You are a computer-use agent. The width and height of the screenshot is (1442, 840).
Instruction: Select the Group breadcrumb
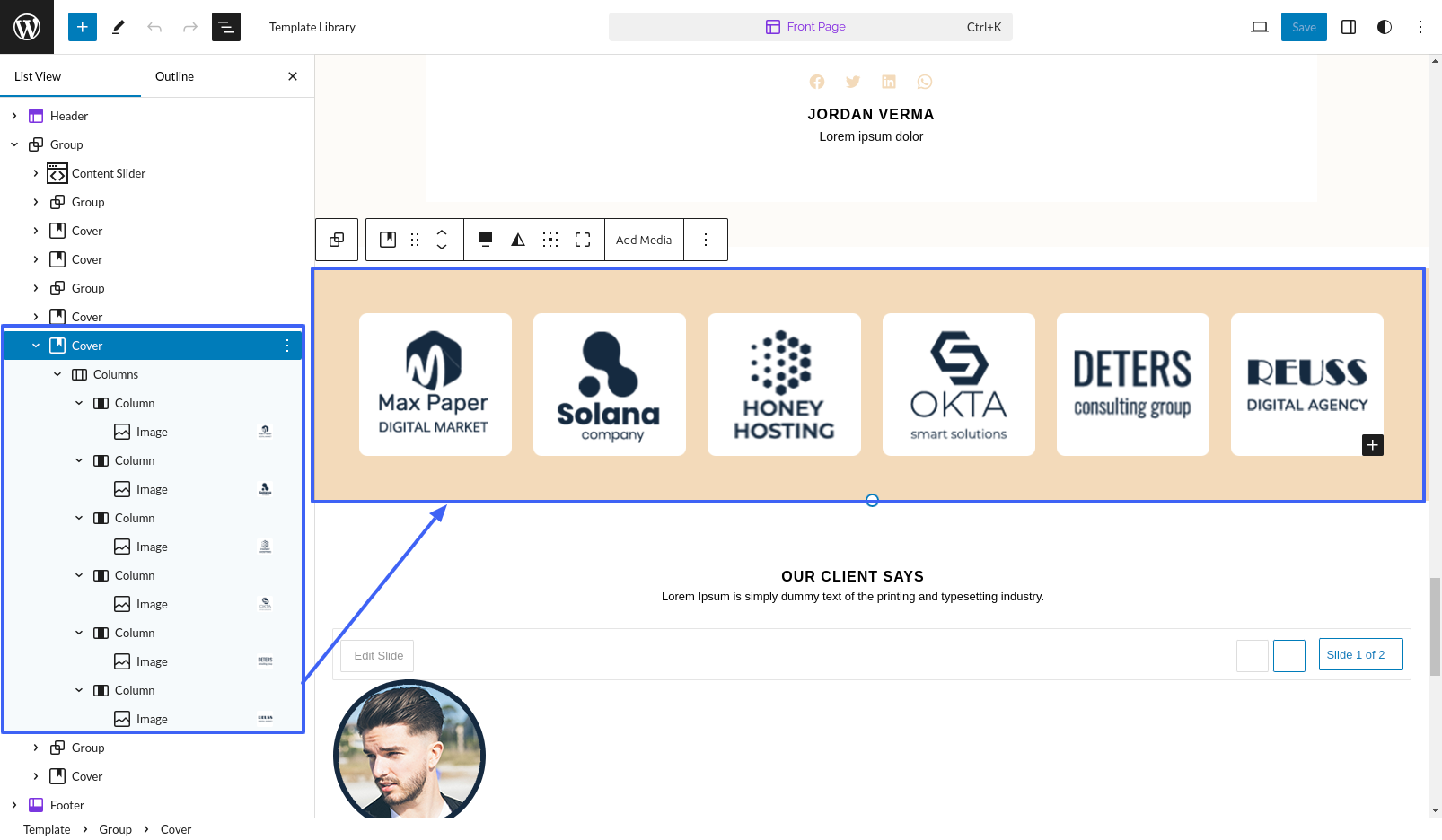(x=115, y=829)
